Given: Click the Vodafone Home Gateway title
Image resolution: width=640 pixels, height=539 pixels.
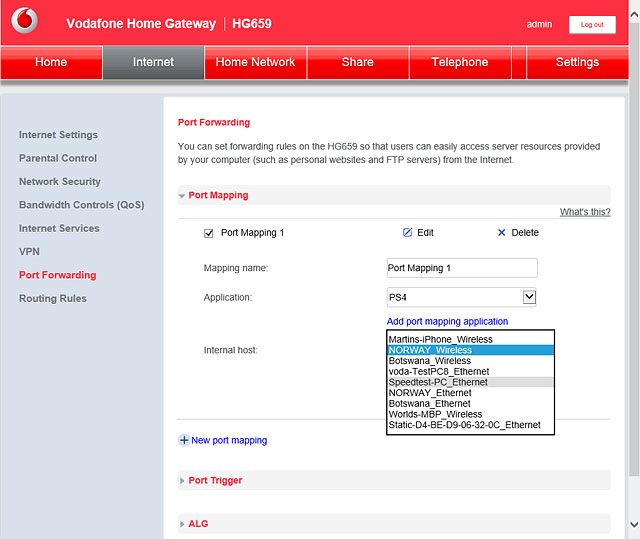Looking at the screenshot, I should [141, 24].
